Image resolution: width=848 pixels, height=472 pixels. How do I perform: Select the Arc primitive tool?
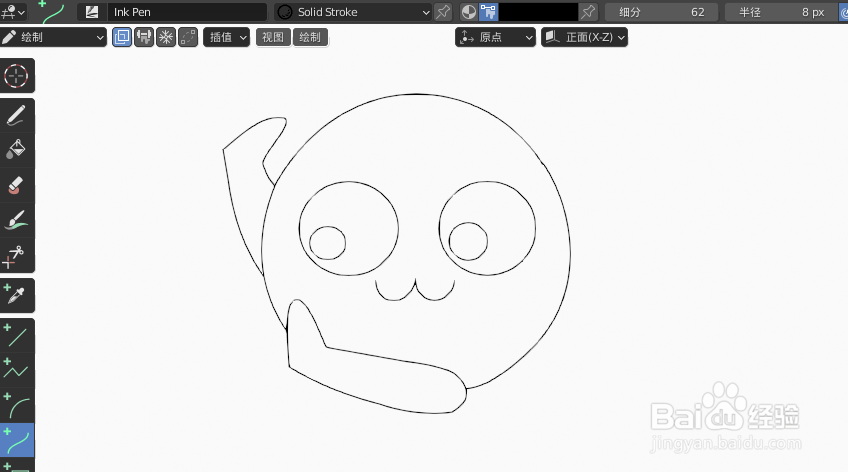pyautogui.click(x=16, y=405)
